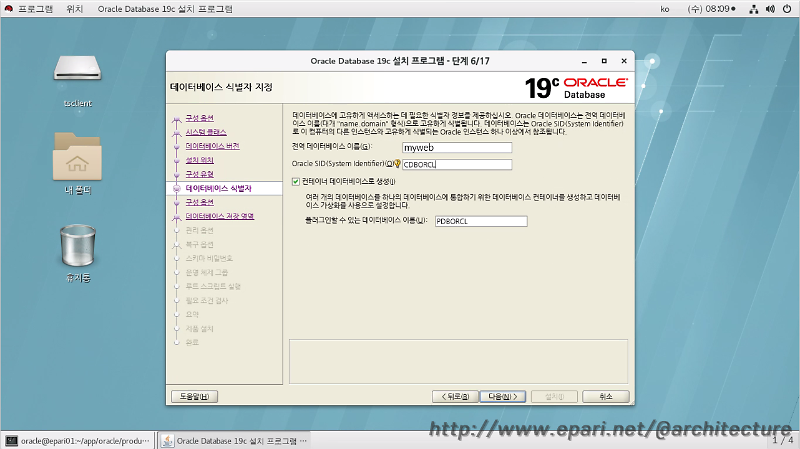Image resolution: width=800 pixels, height=449 pixels.
Task: Go to 구성 옵션 step below 데이터베이스 식별자
Action: tap(199, 202)
